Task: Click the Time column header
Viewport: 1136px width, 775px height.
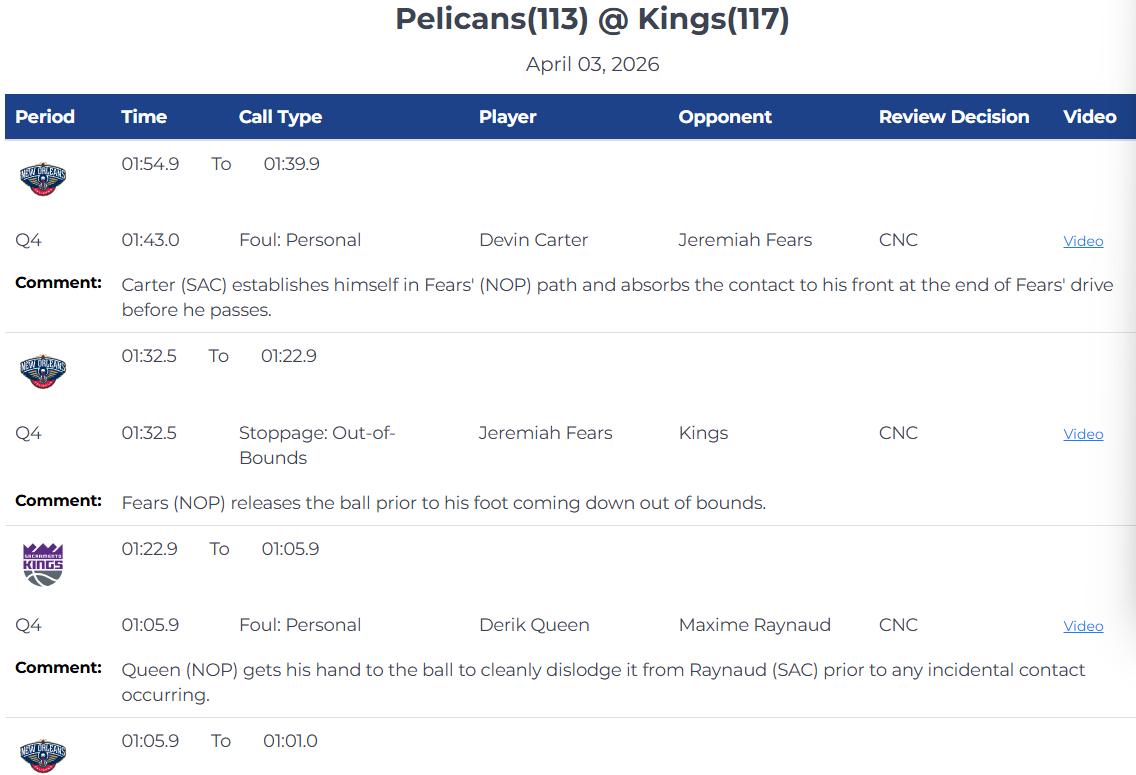Action: [x=144, y=117]
